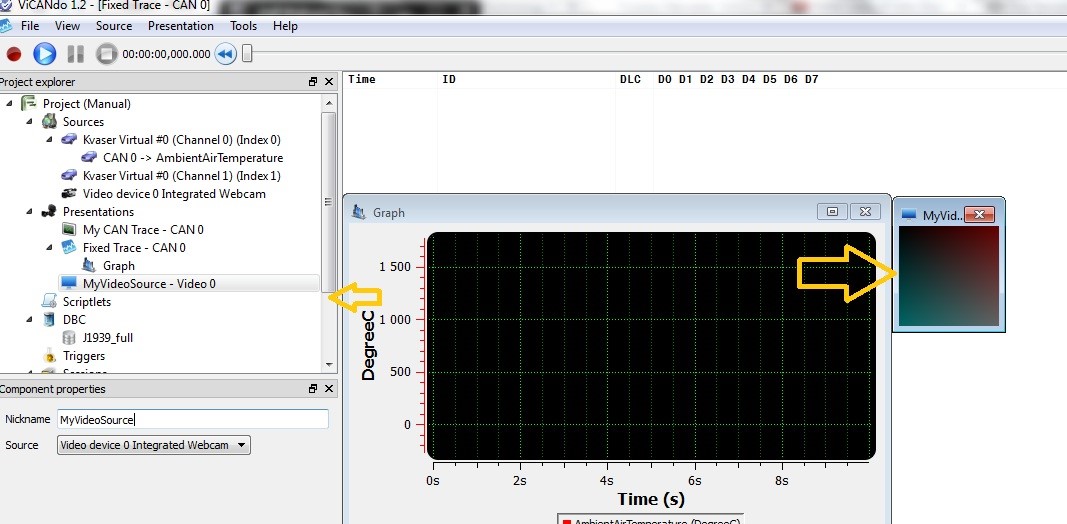Screen dimensions: 1067x524
Task: Restore the Graph window size
Action: click(832, 212)
